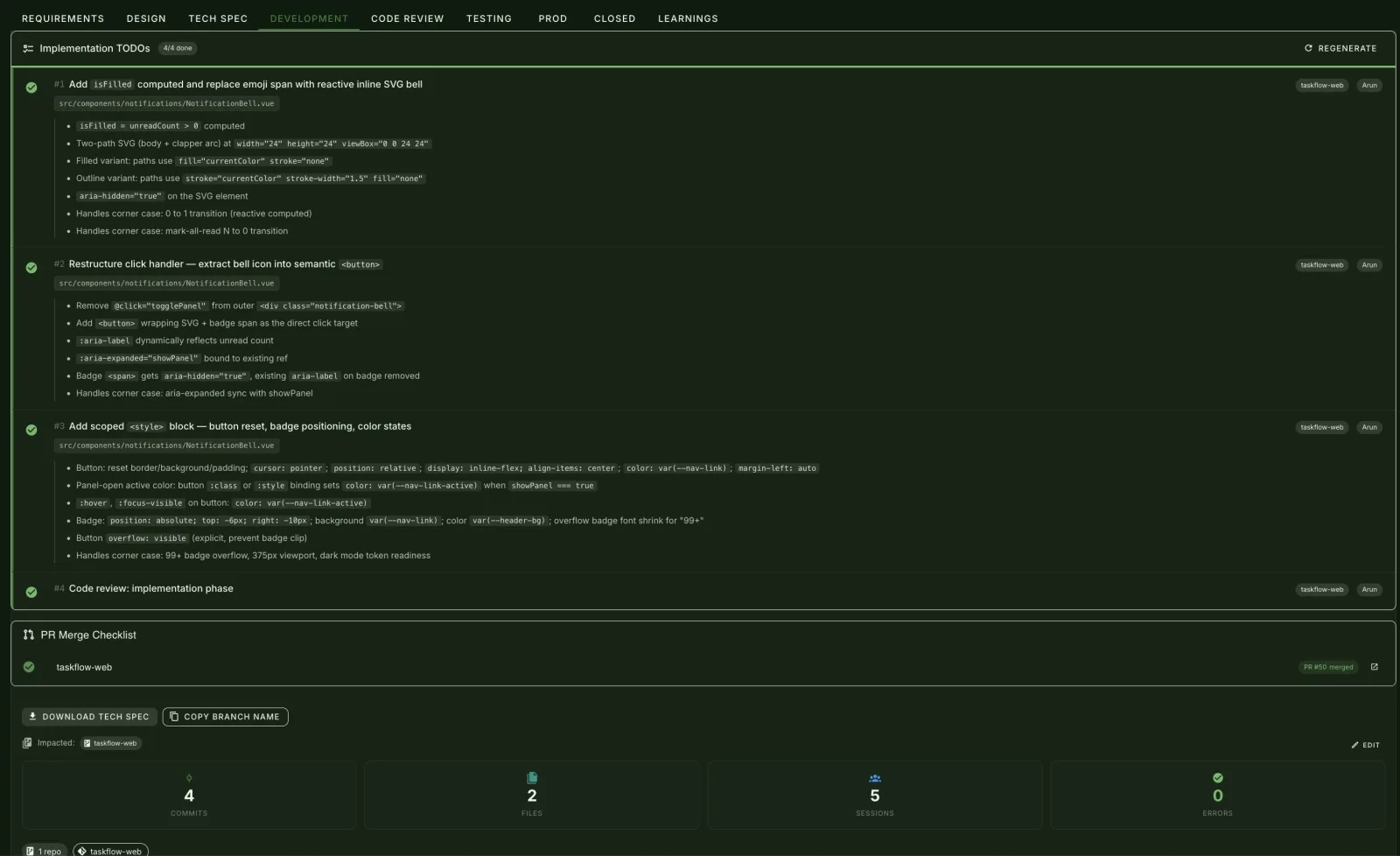The image size is (1400, 856).
Task: Click the 4/4 done badge
Action: tap(178, 48)
